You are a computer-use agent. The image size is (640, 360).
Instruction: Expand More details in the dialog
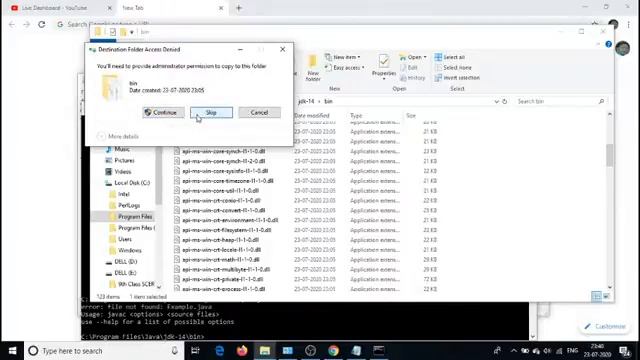(x=118, y=136)
